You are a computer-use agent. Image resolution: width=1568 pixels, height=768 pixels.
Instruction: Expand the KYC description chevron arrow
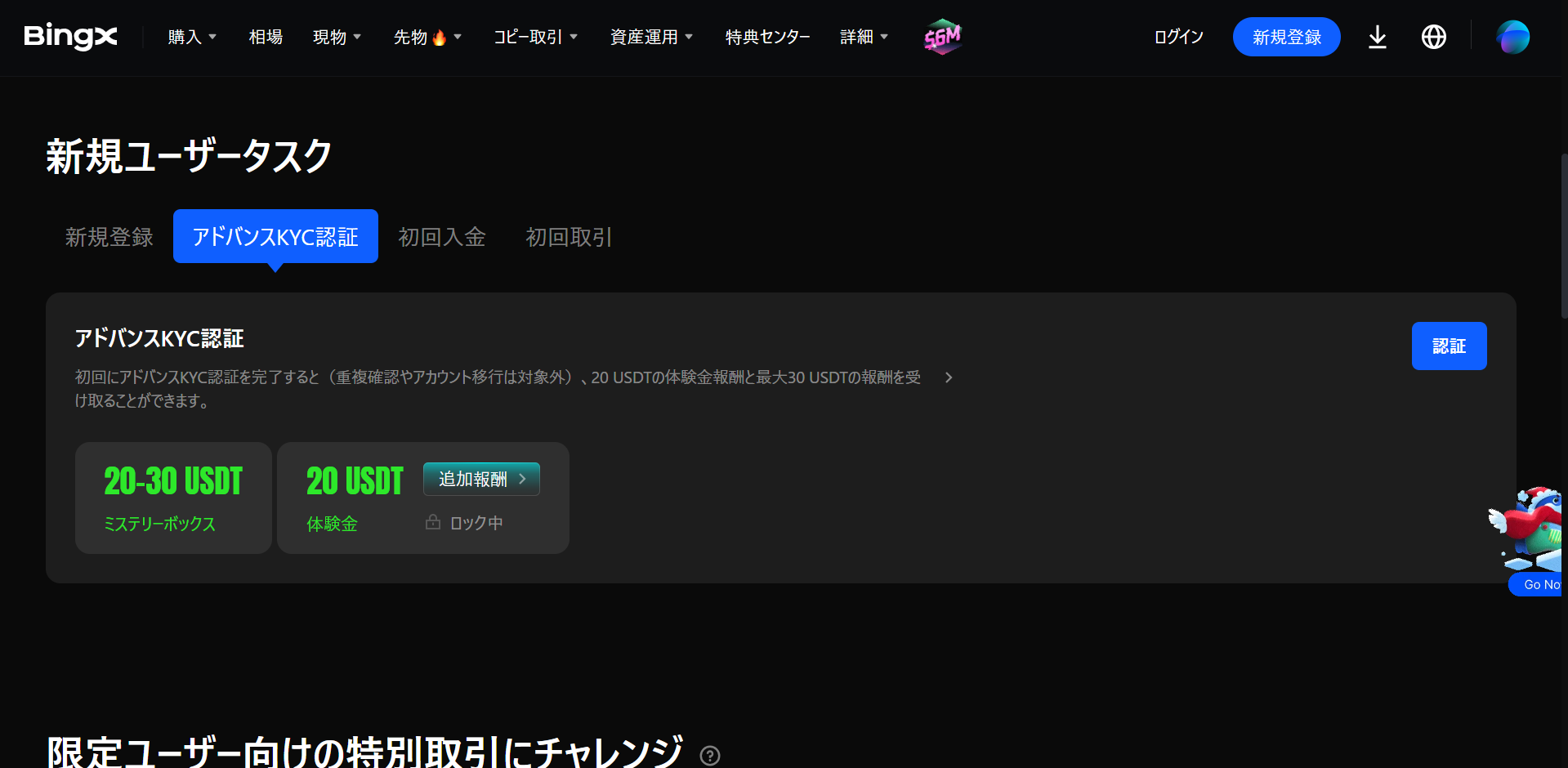coord(949,377)
